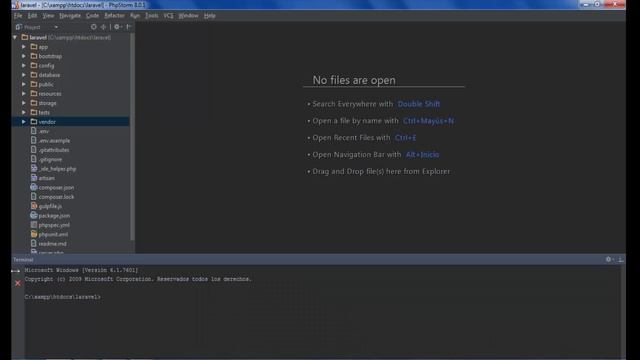Screen dimensions: 640x360
Task: Select the app folder icon
Action: point(34,47)
